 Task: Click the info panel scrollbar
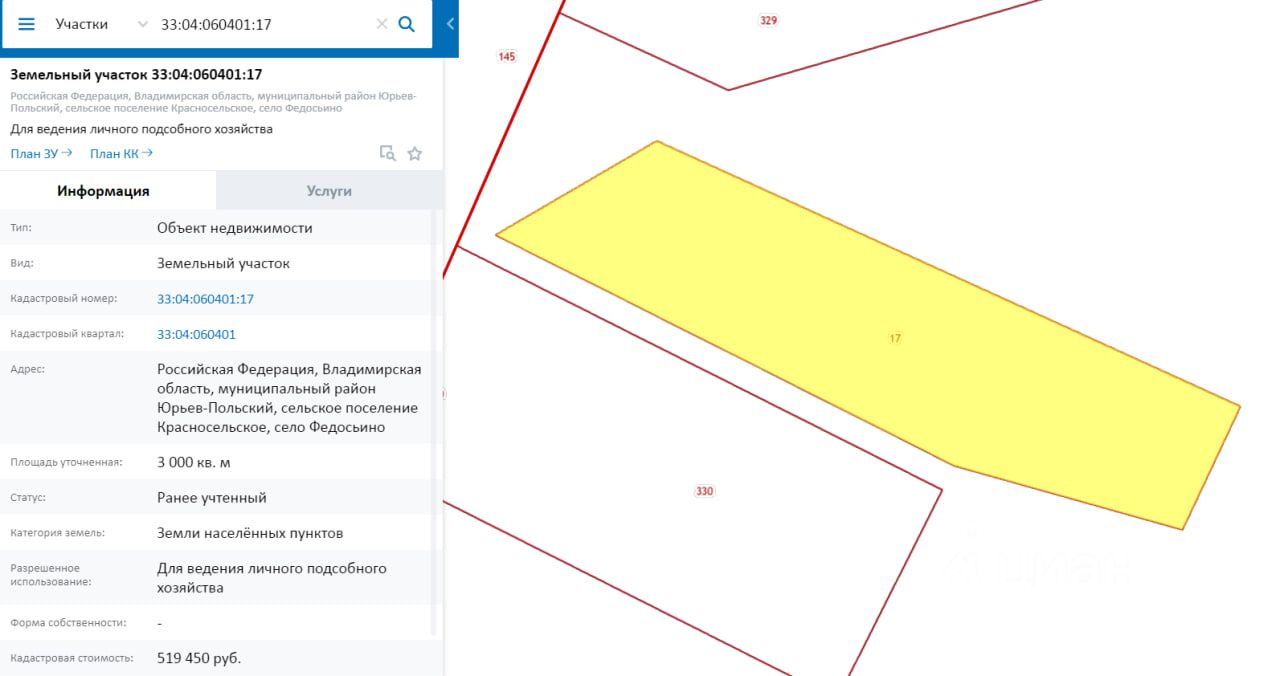tap(434, 420)
